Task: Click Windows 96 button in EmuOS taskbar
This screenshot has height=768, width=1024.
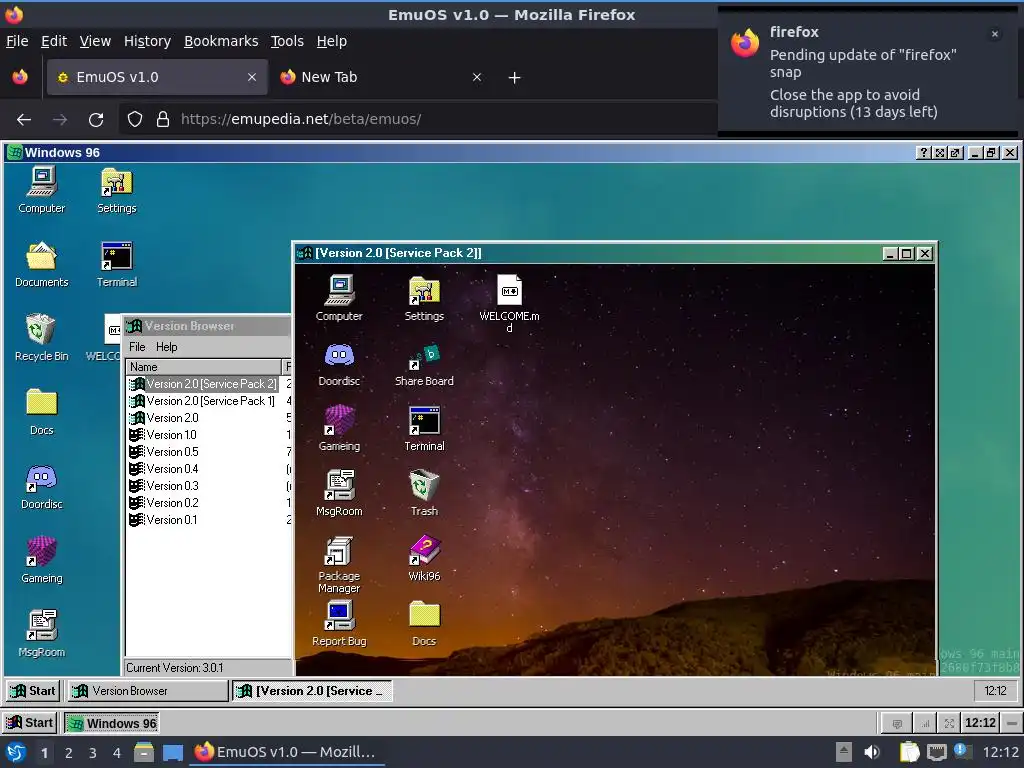Action: click(112, 723)
